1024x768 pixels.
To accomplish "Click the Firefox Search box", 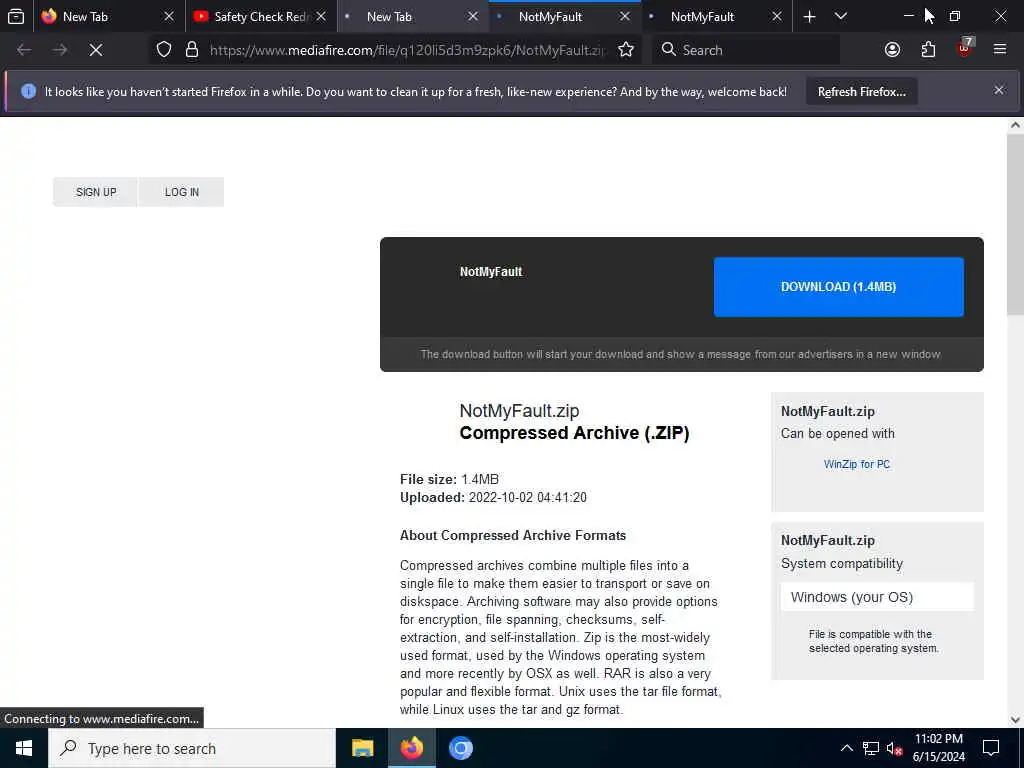I will pyautogui.click(x=745, y=50).
